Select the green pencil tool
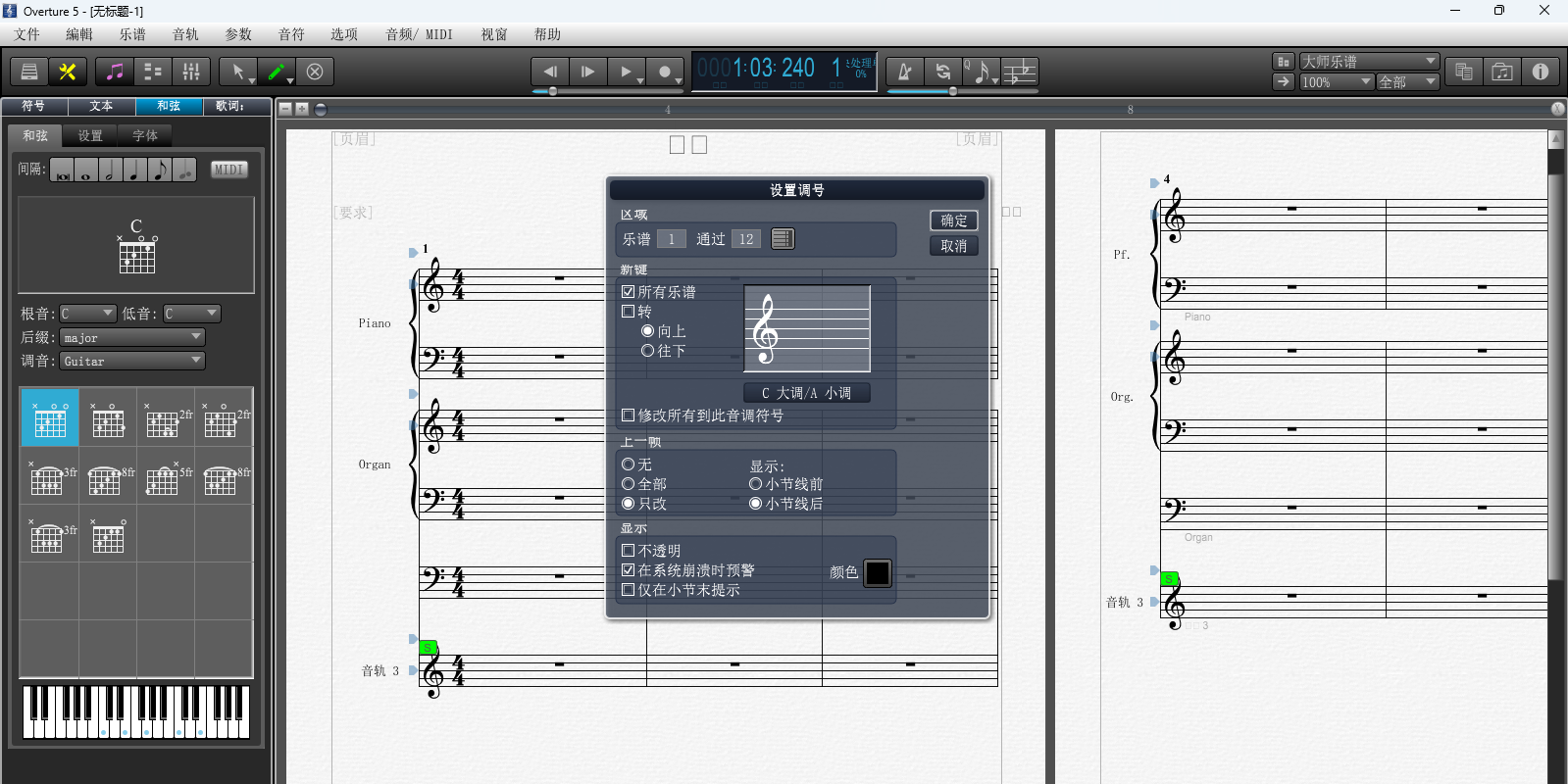The width and height of the screenshot is (1568, 784). point(277,72)
